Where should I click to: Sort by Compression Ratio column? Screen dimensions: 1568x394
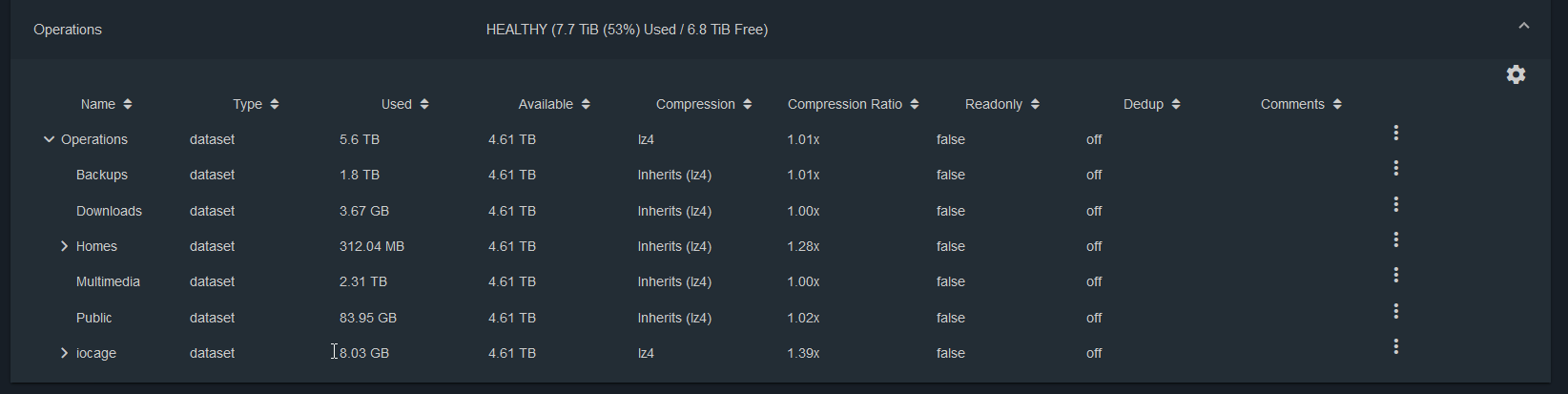[x=853, y=104]
